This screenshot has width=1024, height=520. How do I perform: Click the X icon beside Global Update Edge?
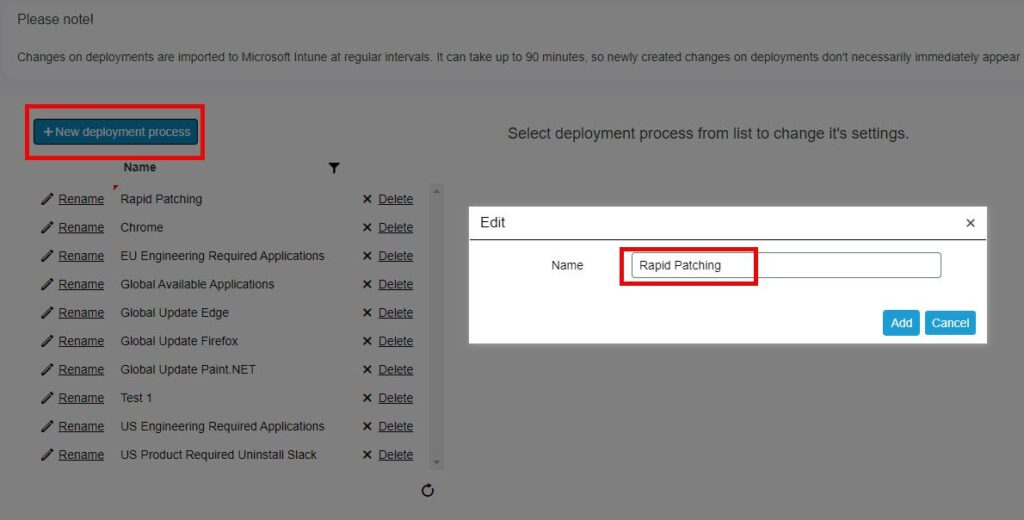367,313
